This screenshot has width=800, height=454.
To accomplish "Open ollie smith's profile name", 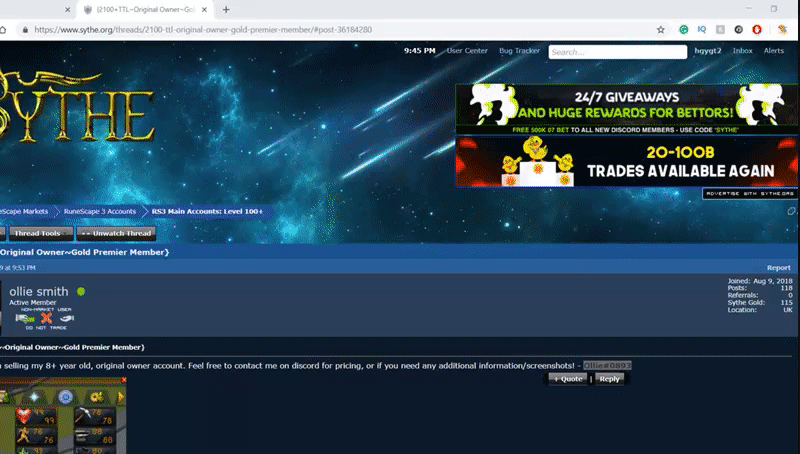I will pos(39,291).
